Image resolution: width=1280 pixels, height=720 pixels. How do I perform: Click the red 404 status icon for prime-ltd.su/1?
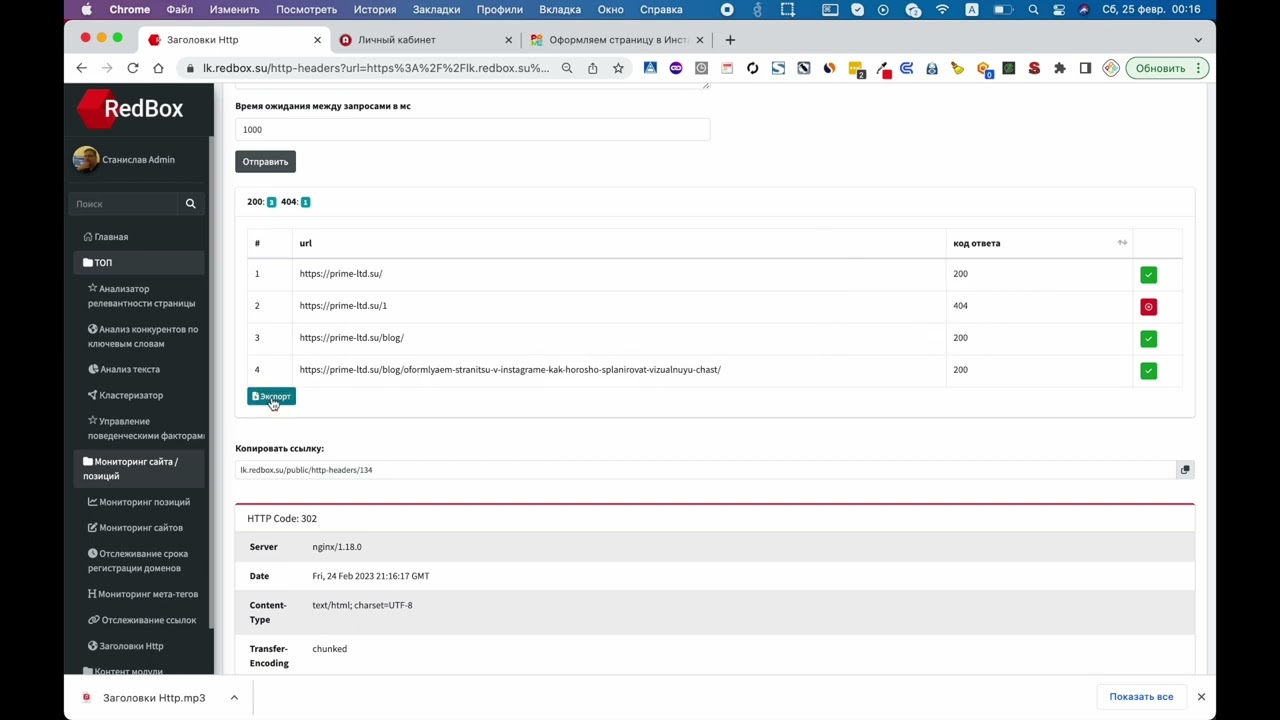pyautogui.click(x=1148, y=306)
